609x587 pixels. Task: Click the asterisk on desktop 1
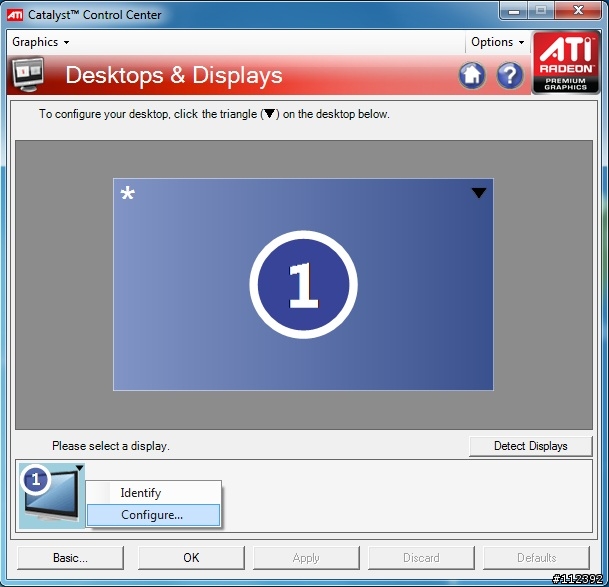click(127, 193)
